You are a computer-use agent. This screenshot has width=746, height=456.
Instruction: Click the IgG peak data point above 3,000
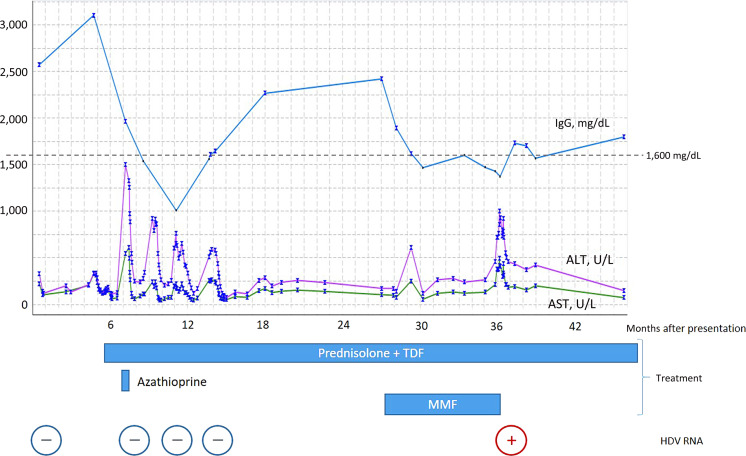point(94,15)
